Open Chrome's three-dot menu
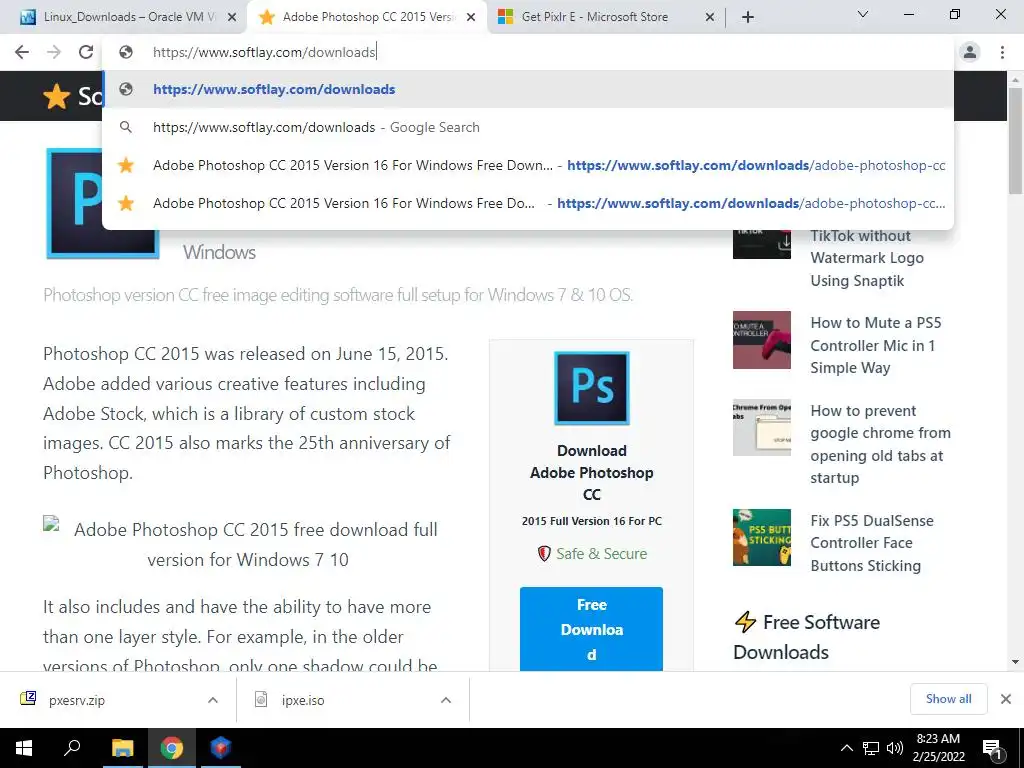Screen dimensions: 1024x768 [x=1002, y=52]
